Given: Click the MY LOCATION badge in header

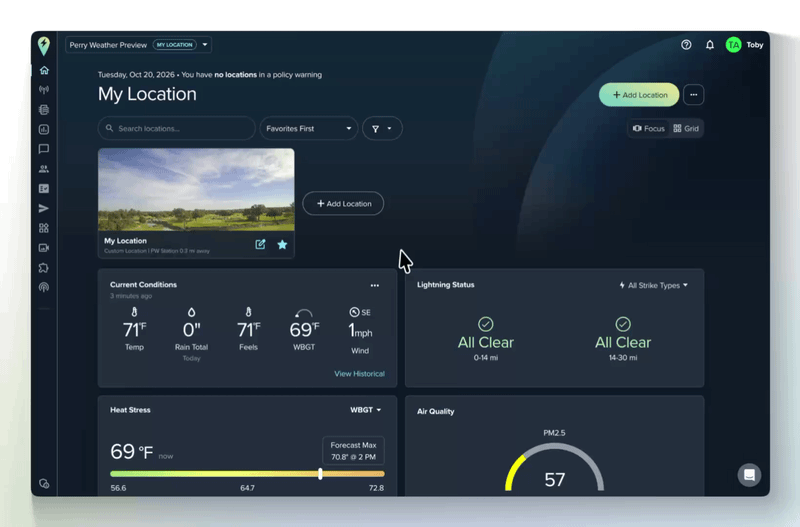Looking at the screenshot, I should tap(174, 45).
